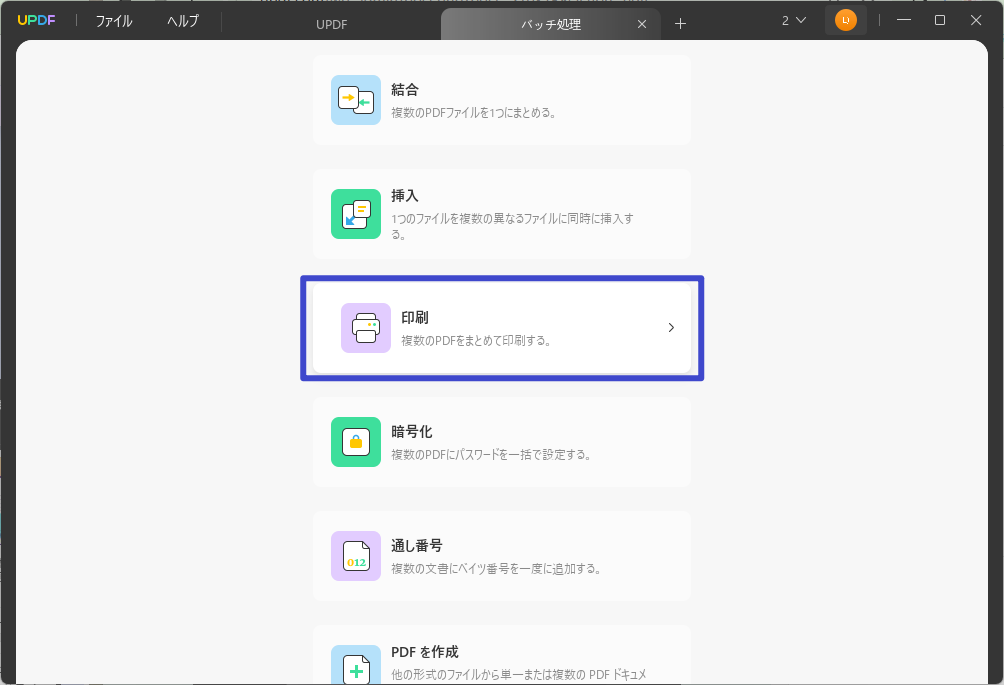Open the 通し番号 batch feature

coord(500,556)
